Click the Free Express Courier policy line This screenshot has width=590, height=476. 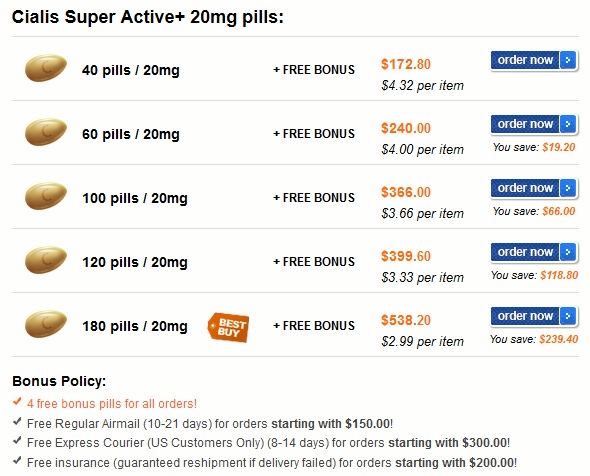click(268, 443)
